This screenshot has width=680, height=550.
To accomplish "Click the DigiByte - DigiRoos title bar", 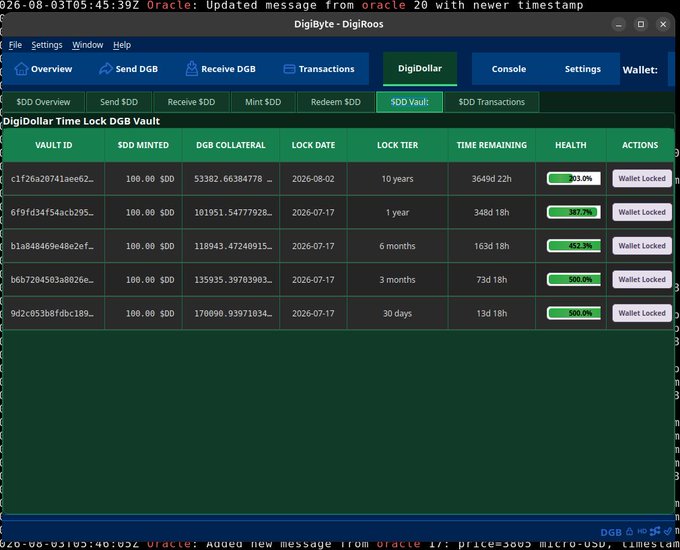I will click(338, 24).
